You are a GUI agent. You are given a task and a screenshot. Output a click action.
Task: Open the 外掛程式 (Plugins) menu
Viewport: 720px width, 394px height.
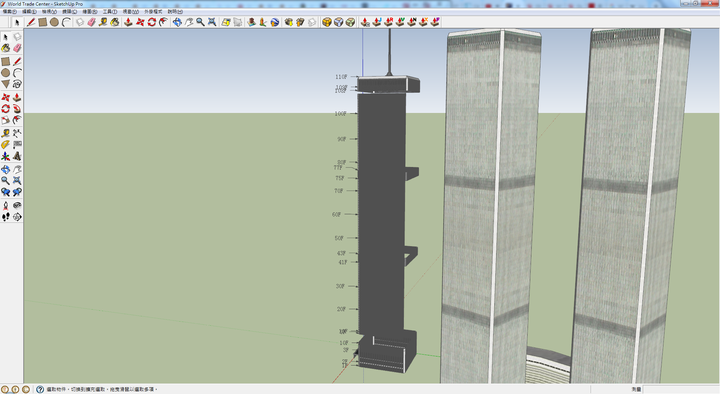pos(153,11)
